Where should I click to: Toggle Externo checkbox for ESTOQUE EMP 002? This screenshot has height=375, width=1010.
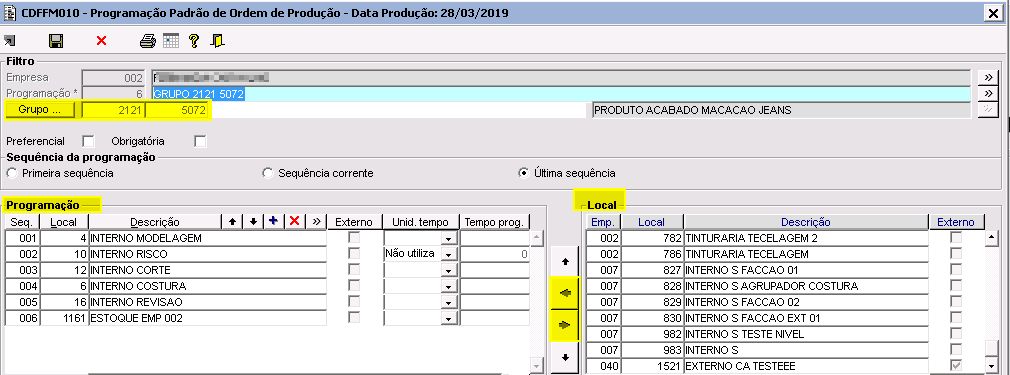(354, 318)
